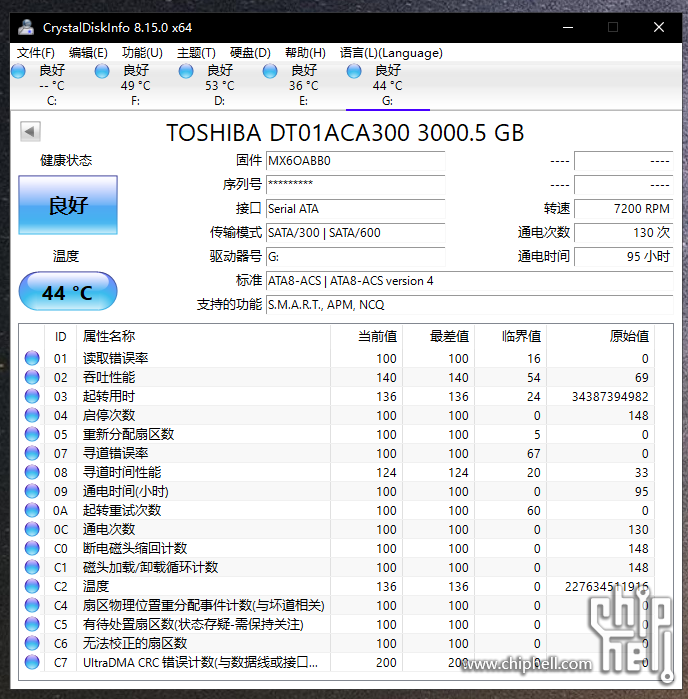This screenshot has height=699, width=688.
Task: Select the G: drive at 44 °C
Action: [388, 85]
